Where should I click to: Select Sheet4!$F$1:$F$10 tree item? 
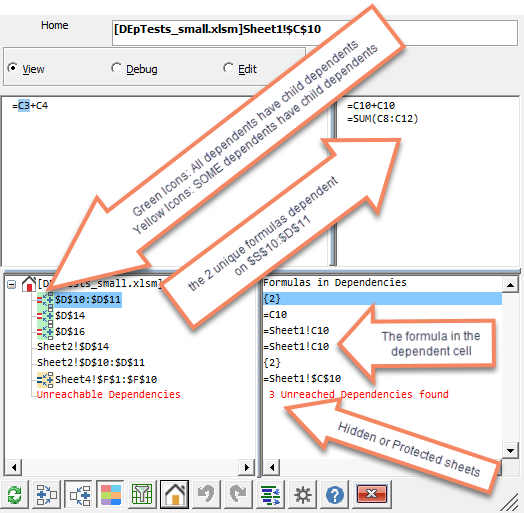click(x=106, y=379)
